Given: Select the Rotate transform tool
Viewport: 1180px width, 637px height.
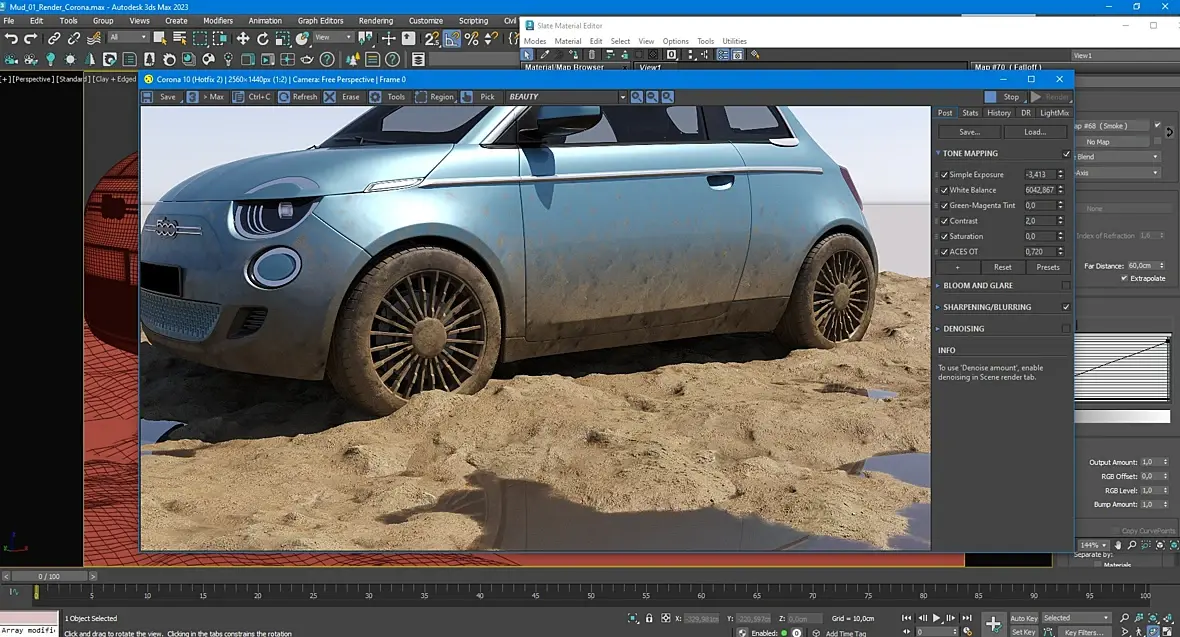Looking at the screenshot, I should click(263, 38).
